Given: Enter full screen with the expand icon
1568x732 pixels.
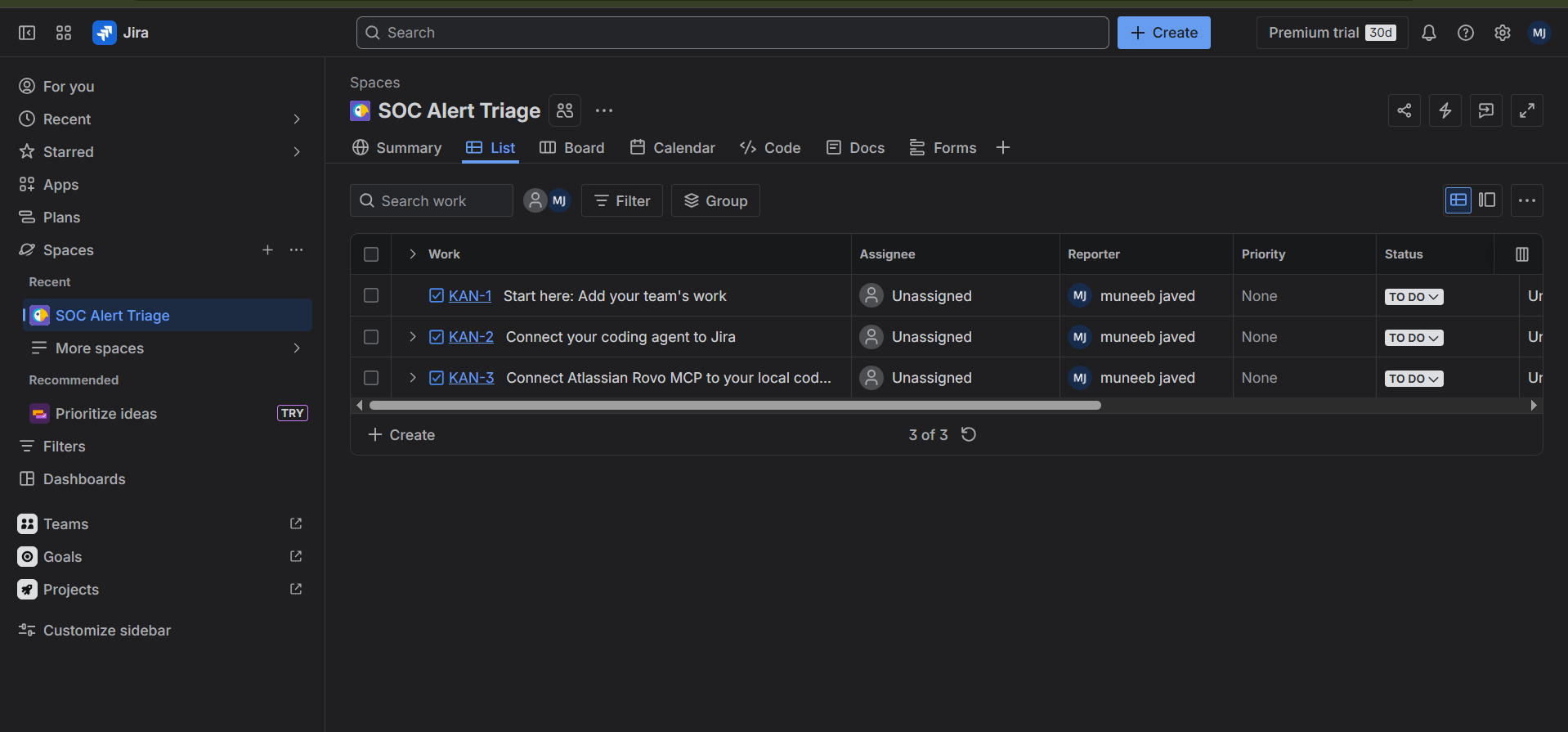Looking at the screenshot, I should (x=1526, y=110).
